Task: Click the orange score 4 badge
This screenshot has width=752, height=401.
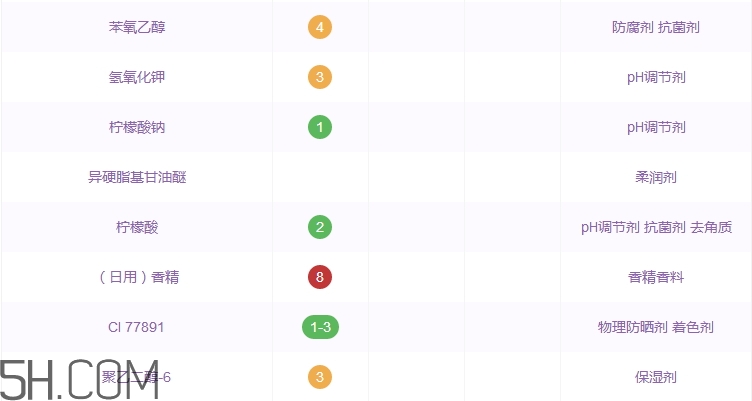Action: pos(320,27)
